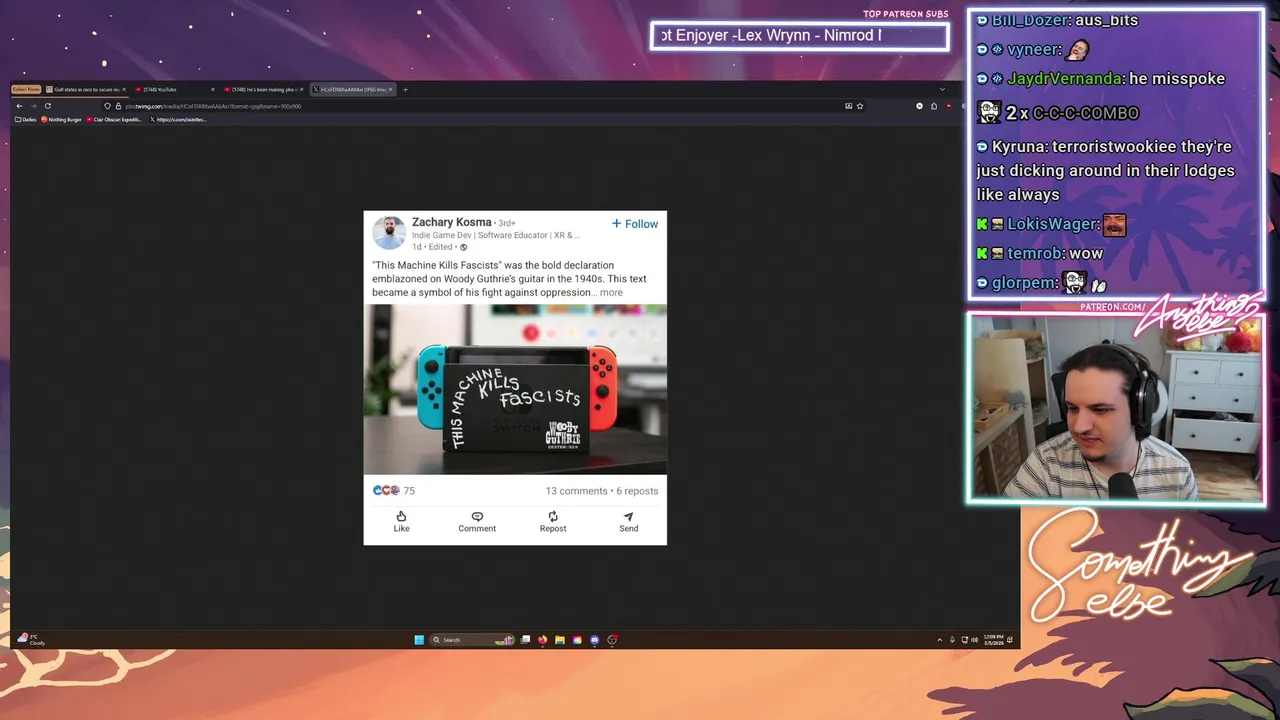Click the Comment speech bubble button

pos(477,522)
